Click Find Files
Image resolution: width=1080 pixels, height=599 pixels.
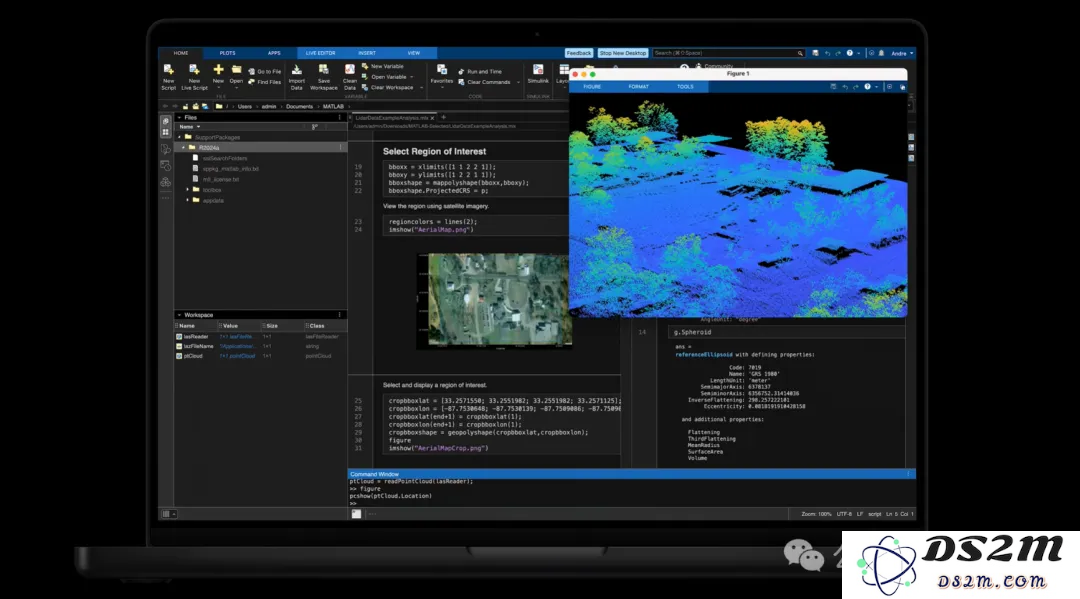click(264, 82)
